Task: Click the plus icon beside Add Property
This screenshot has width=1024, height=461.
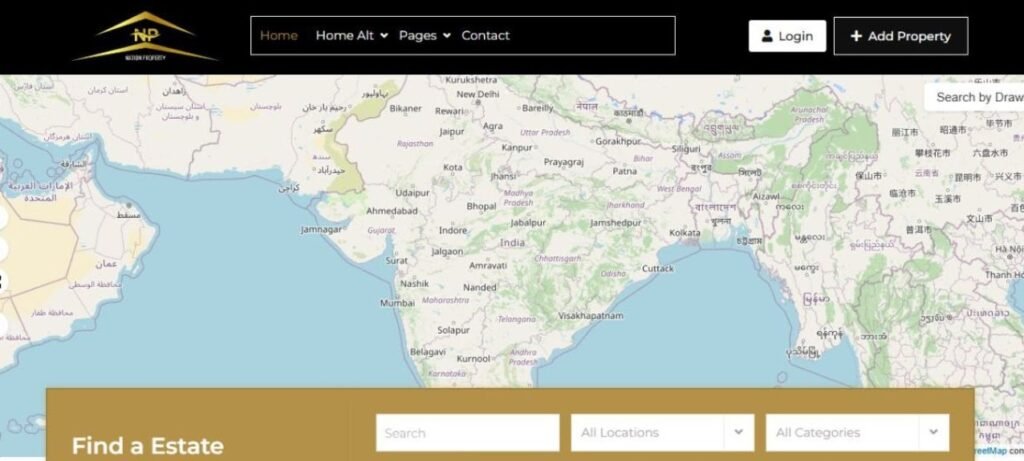Action: coord(856,36)
